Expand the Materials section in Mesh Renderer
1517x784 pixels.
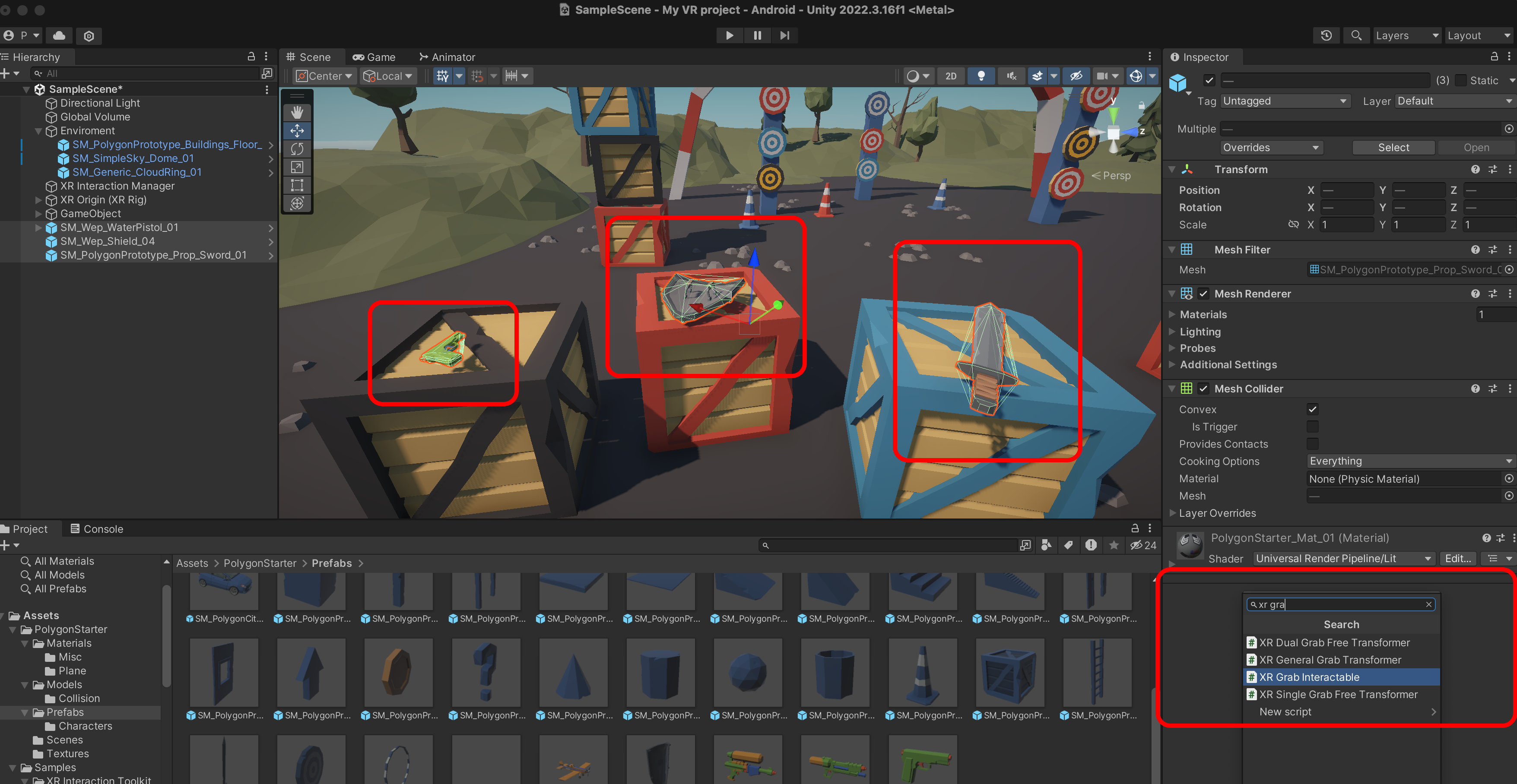pos(1203,314)
